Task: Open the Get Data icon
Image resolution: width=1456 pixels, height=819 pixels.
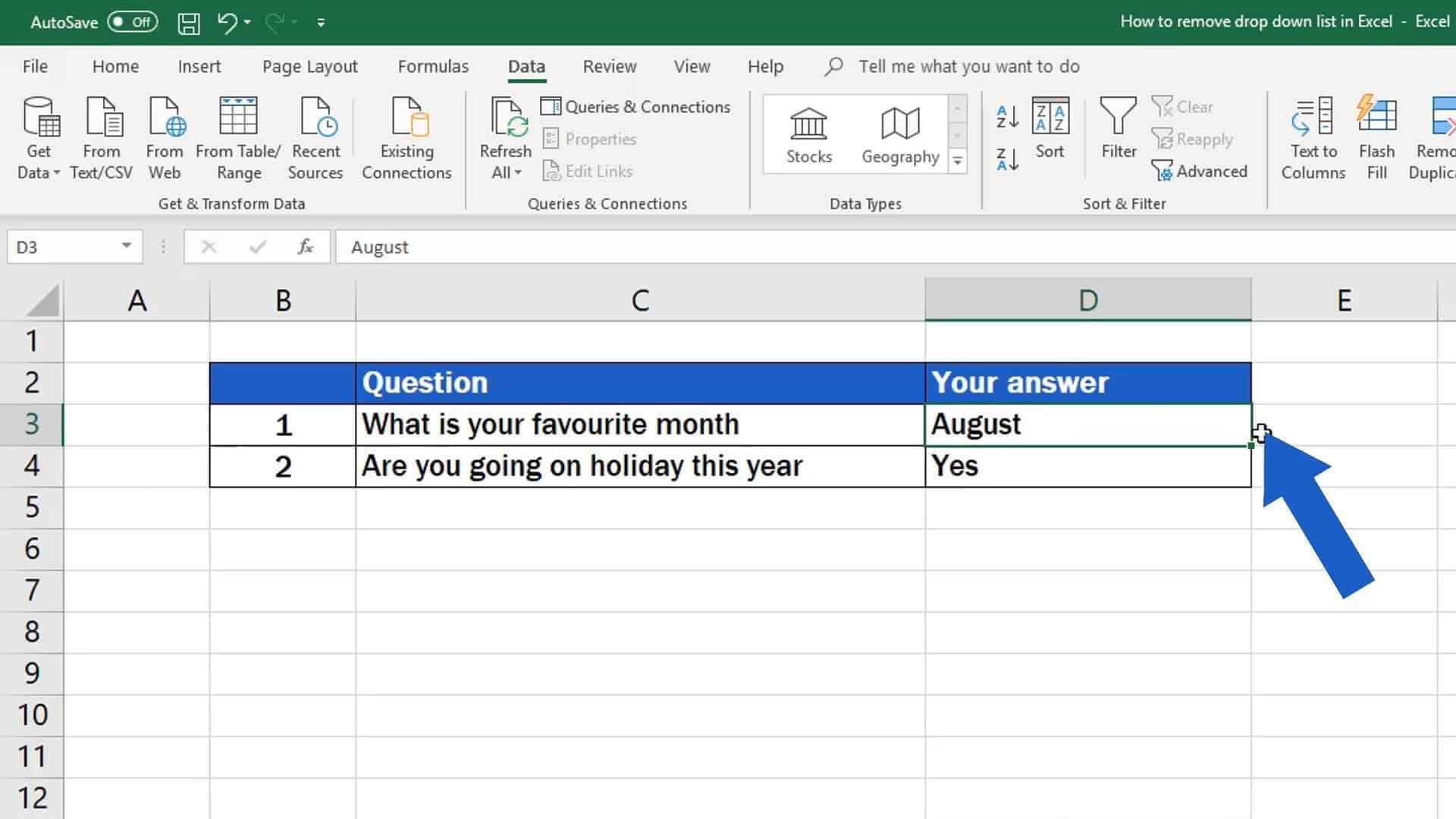Action: tap(37, 135)
